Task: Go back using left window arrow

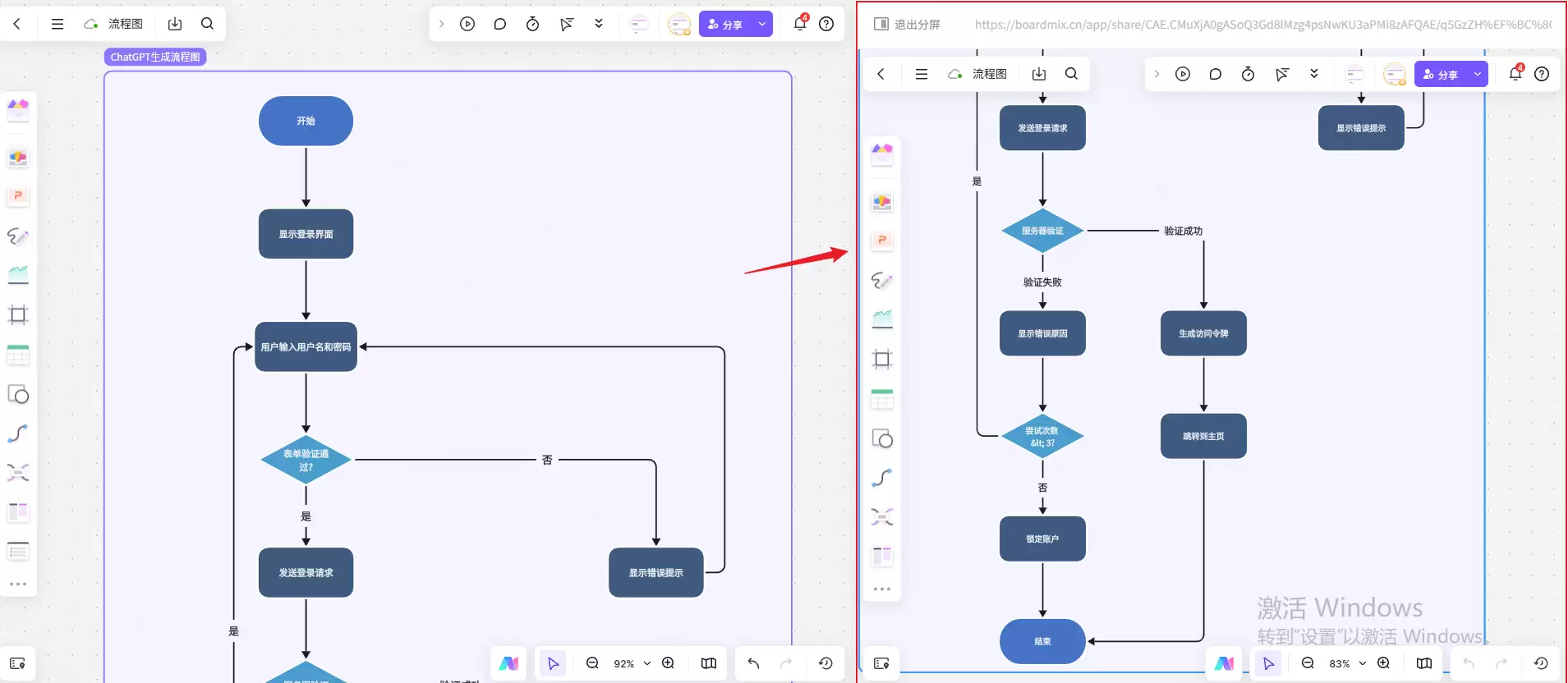Action: pos(17,24)
